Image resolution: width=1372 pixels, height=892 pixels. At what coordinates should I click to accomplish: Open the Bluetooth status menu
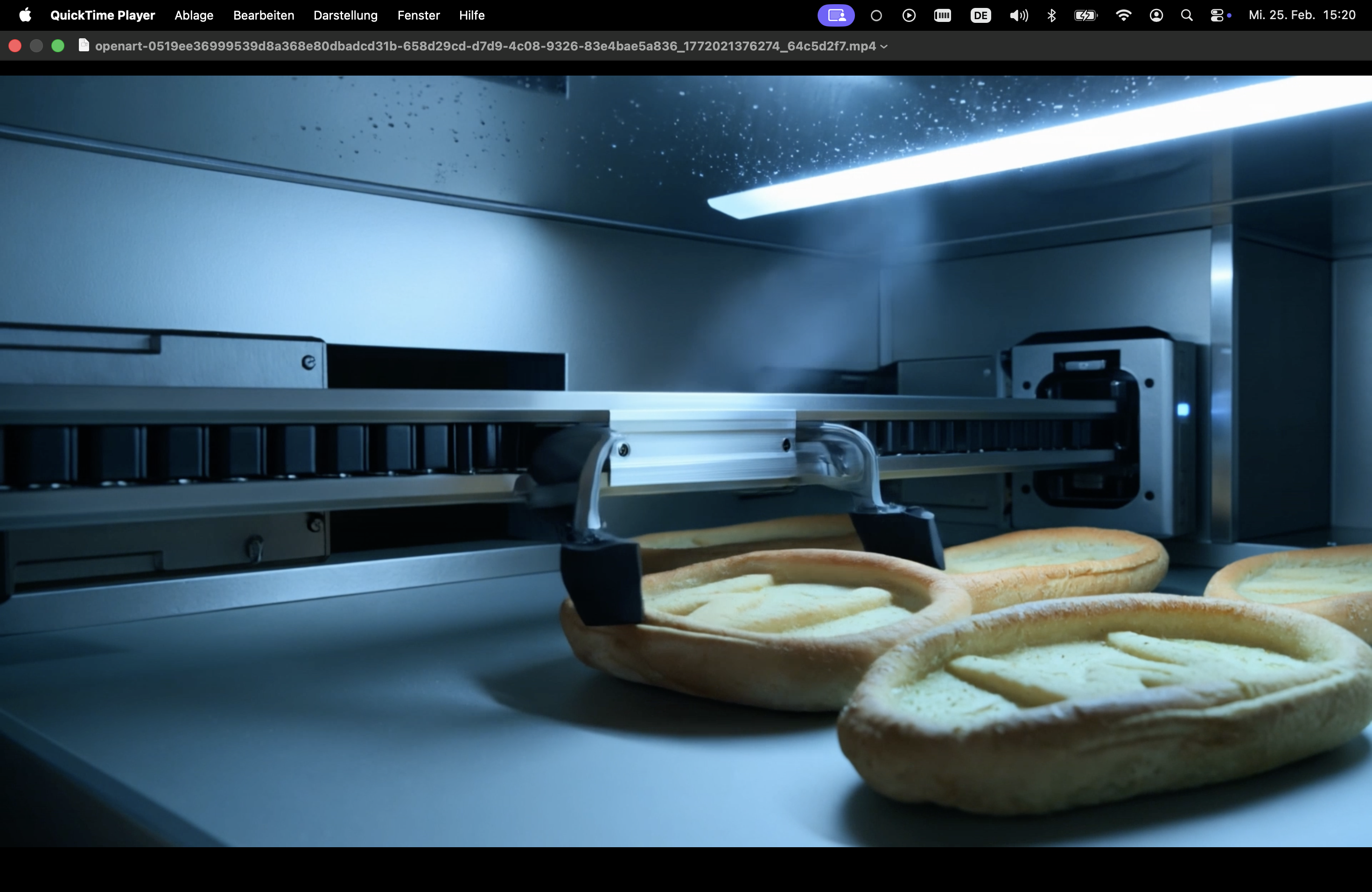[1051, 15]
